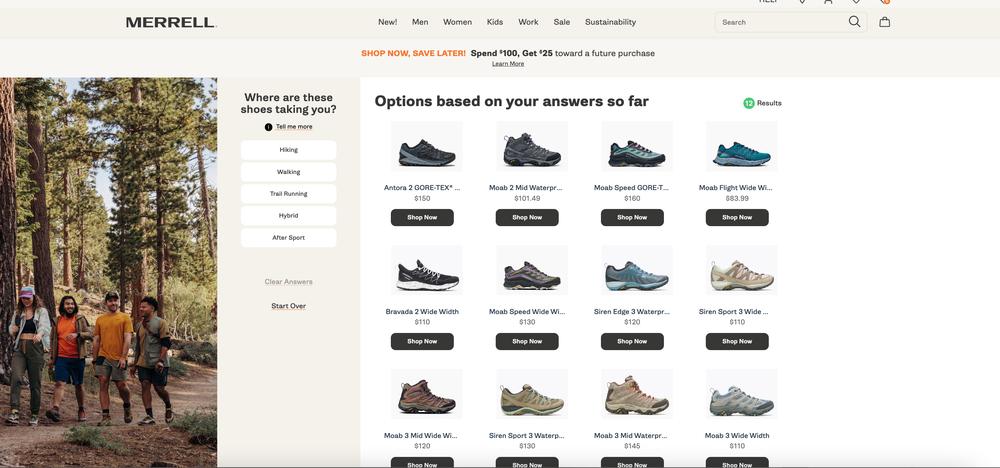Open the shopping bag cart icon
The height and width of the screenshot is (468, 1000).
(x=885, y=22)
